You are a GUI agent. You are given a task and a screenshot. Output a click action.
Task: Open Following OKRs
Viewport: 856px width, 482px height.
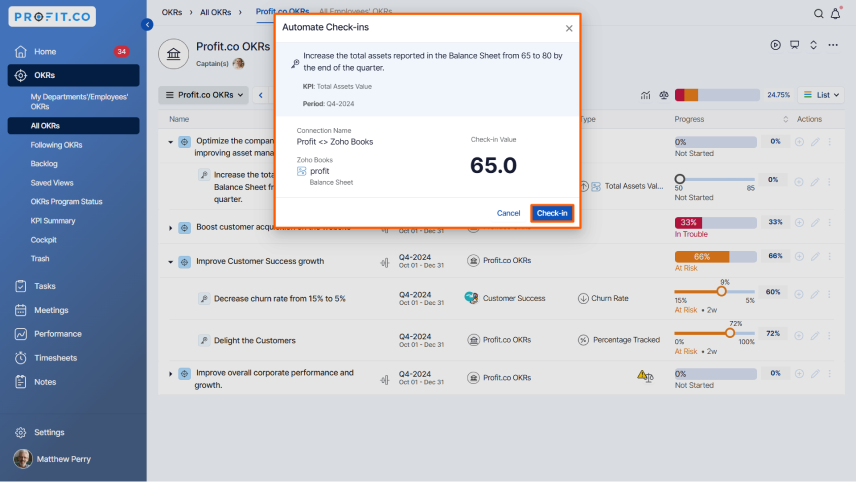coord(56,145)
